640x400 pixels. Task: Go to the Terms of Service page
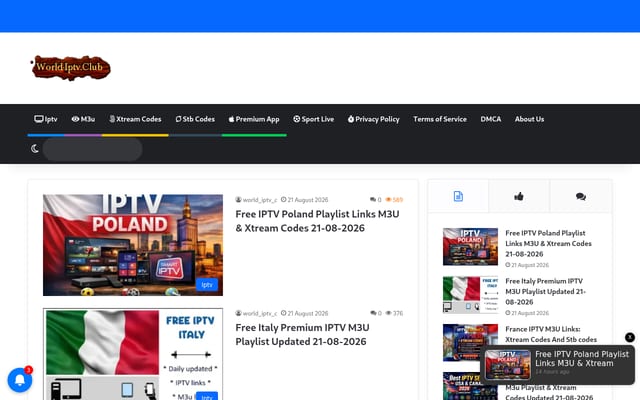point(440,119)
